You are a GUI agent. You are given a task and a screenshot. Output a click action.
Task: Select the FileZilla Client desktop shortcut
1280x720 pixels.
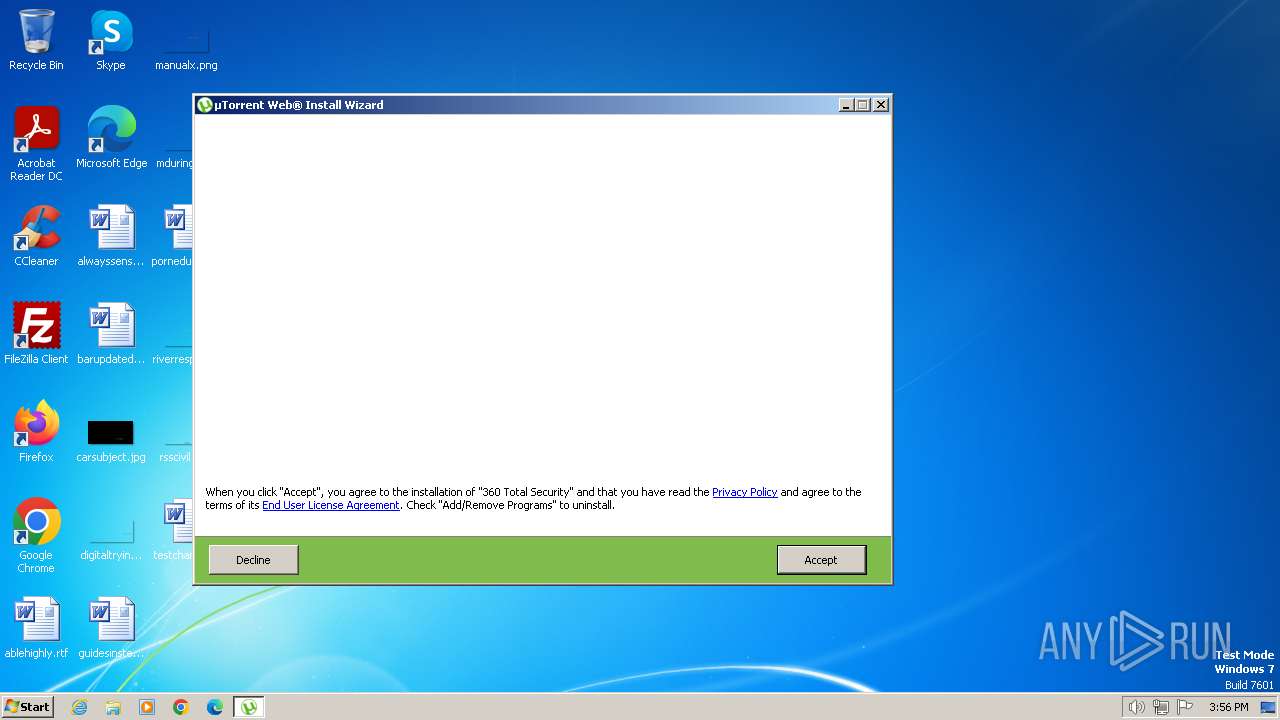coord(36,334)
